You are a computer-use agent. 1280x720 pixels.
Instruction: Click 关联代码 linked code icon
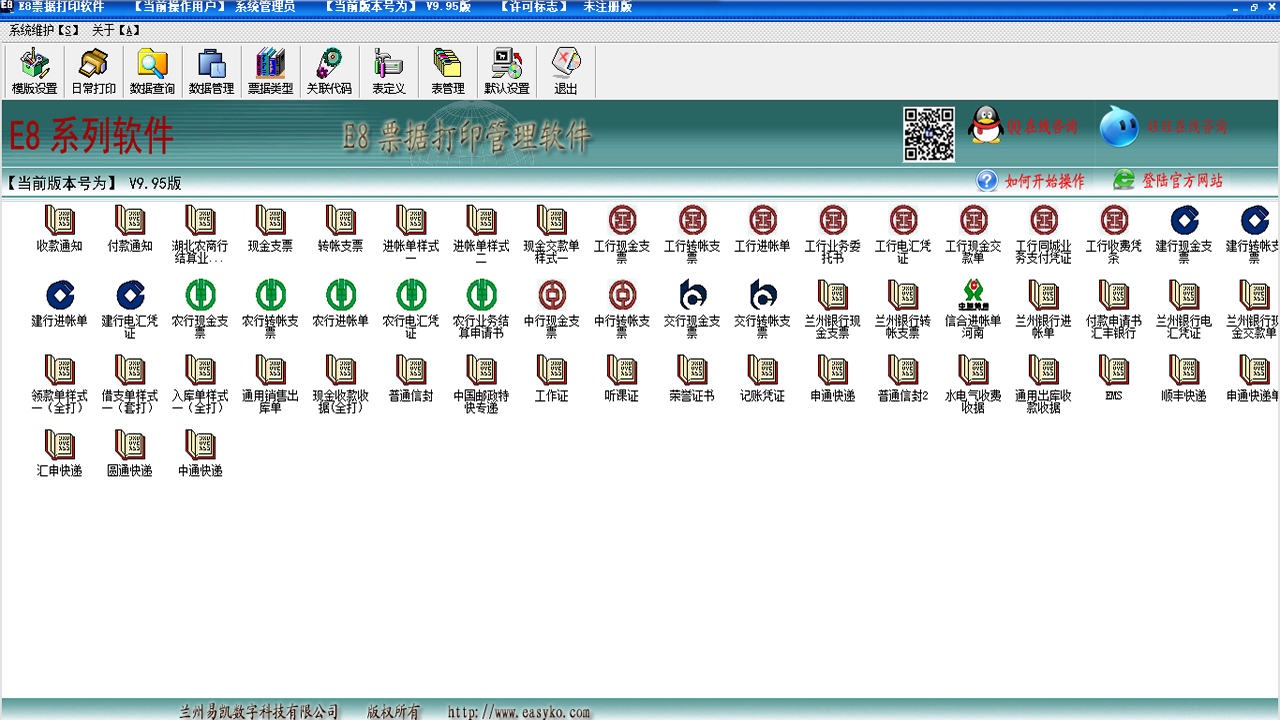pos(329,71)
